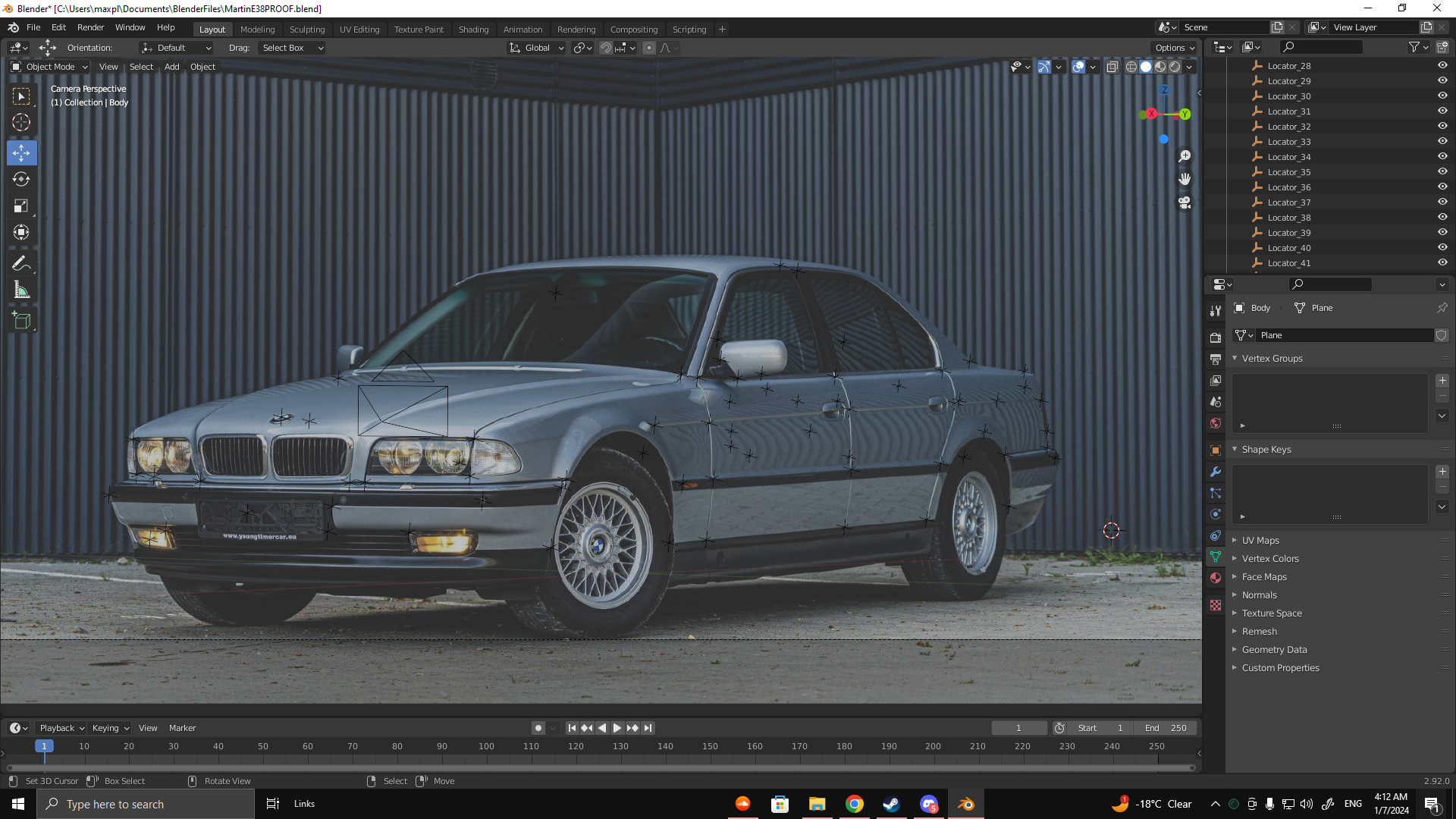Open Material properties tab icon
The width and height of the screenshot is (1456, 819).
(x=1216, y=579)
